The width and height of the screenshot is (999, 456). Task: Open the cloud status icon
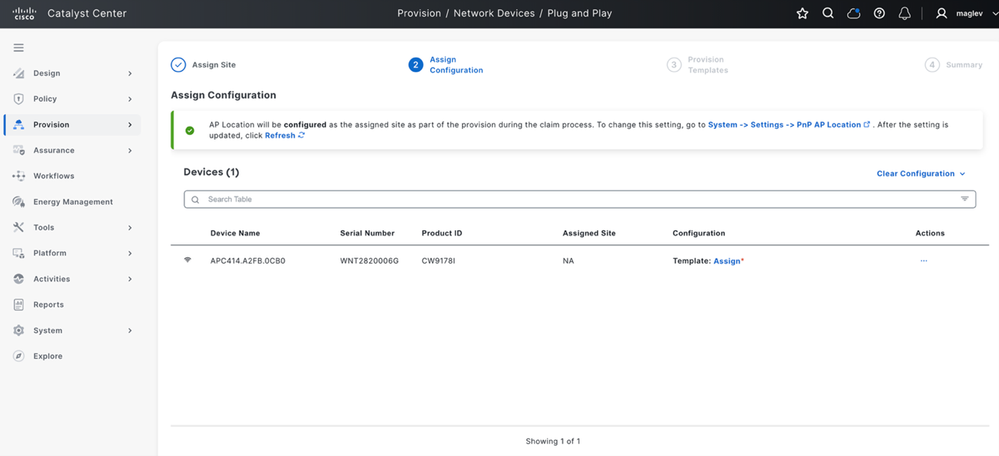[x=854, y=13]
